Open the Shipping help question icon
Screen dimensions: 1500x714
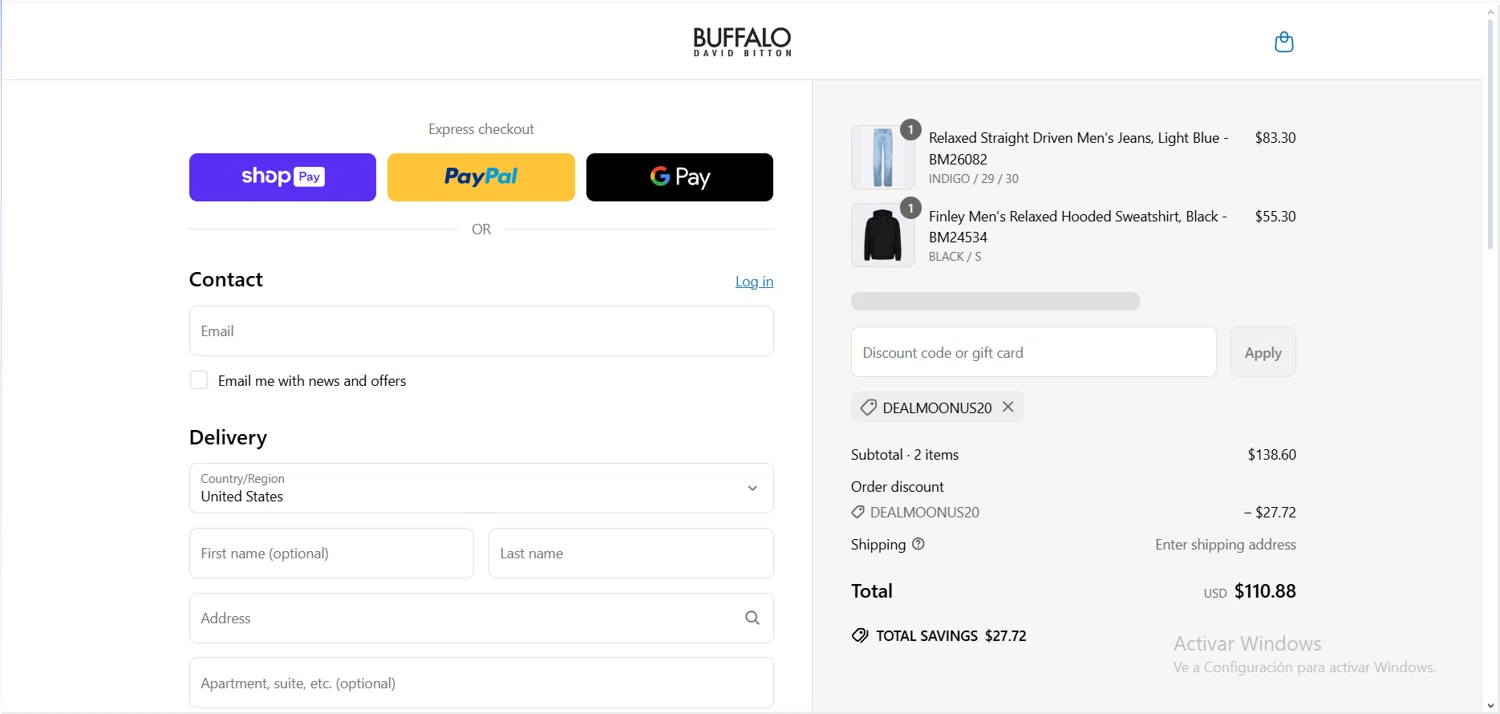click(x=918, y=544)
